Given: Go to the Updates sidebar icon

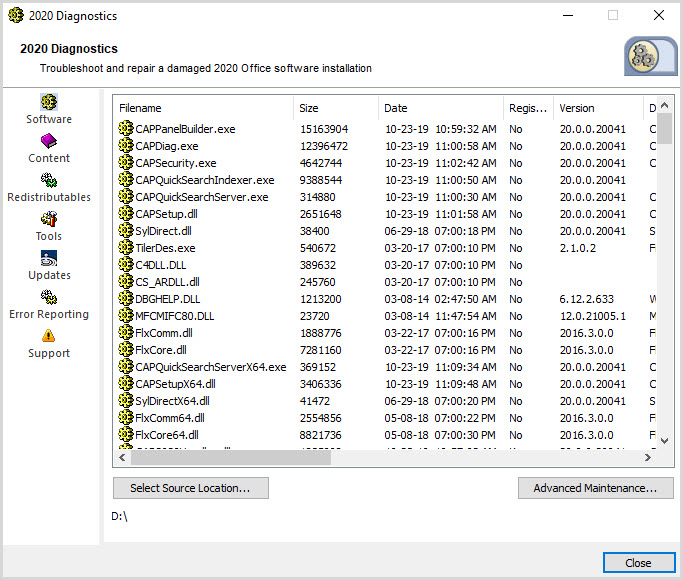Looking at the screenshot, I should [x=49, y=258].
